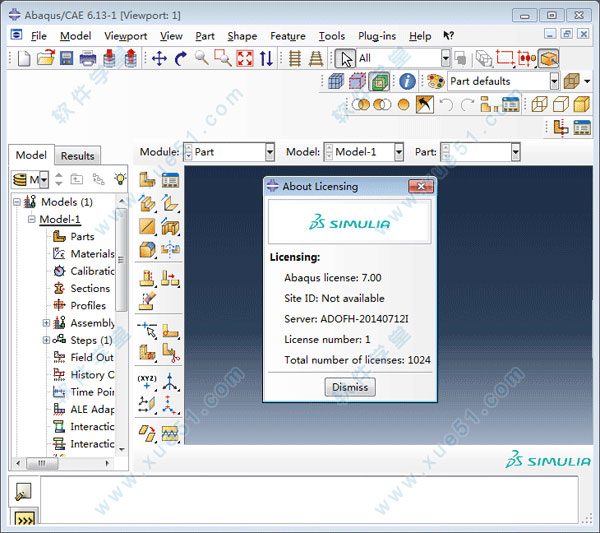600x533 pixels.
Task: Open the color code palette icon
Action: pyautogui.click(x=435, y=81)
